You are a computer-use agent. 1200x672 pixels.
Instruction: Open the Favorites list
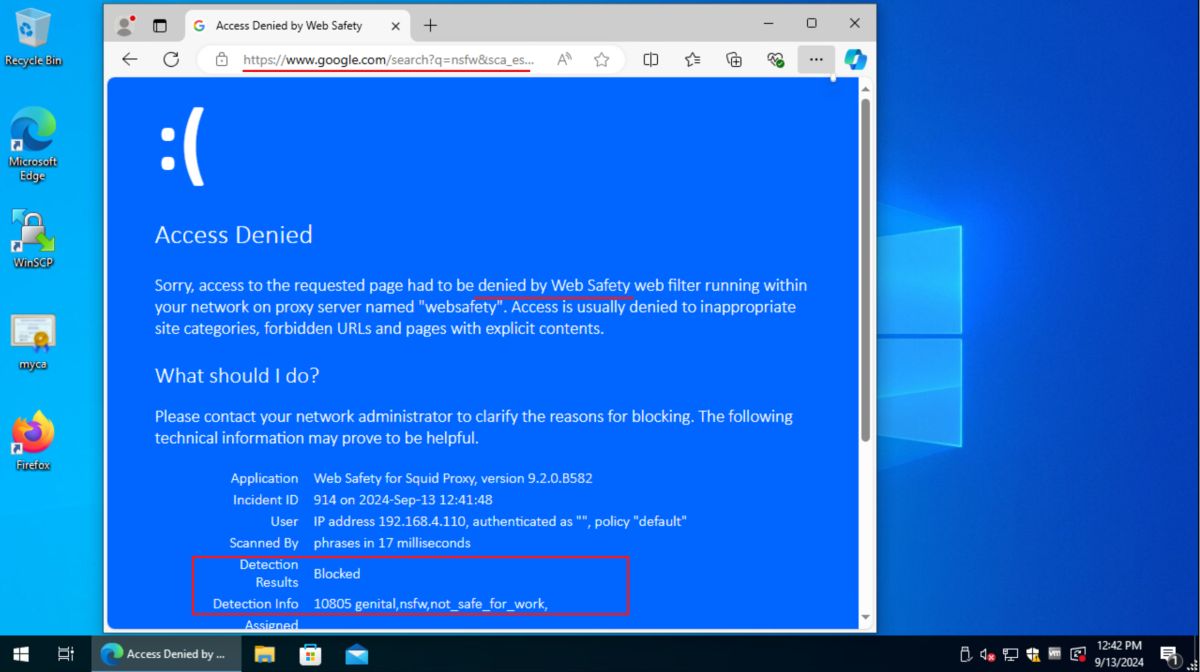coord(692,60)
